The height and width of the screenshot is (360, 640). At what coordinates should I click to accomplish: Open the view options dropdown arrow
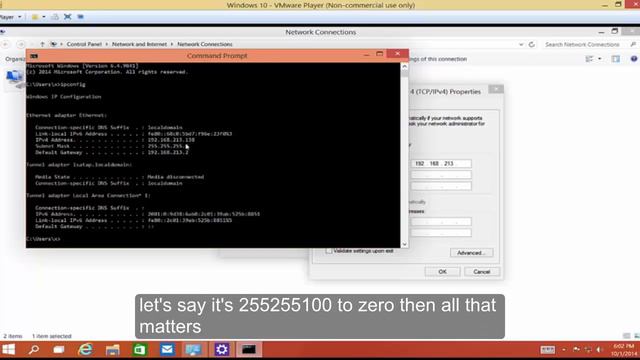pyautogui.click(x=600, y=59)
